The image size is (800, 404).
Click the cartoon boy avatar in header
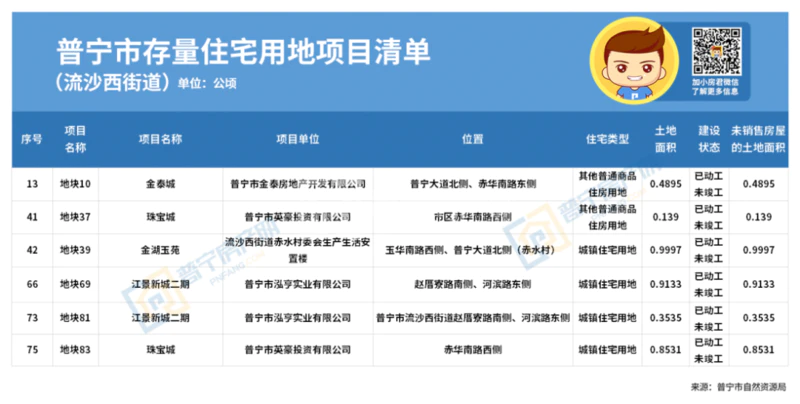pos(634,62)
